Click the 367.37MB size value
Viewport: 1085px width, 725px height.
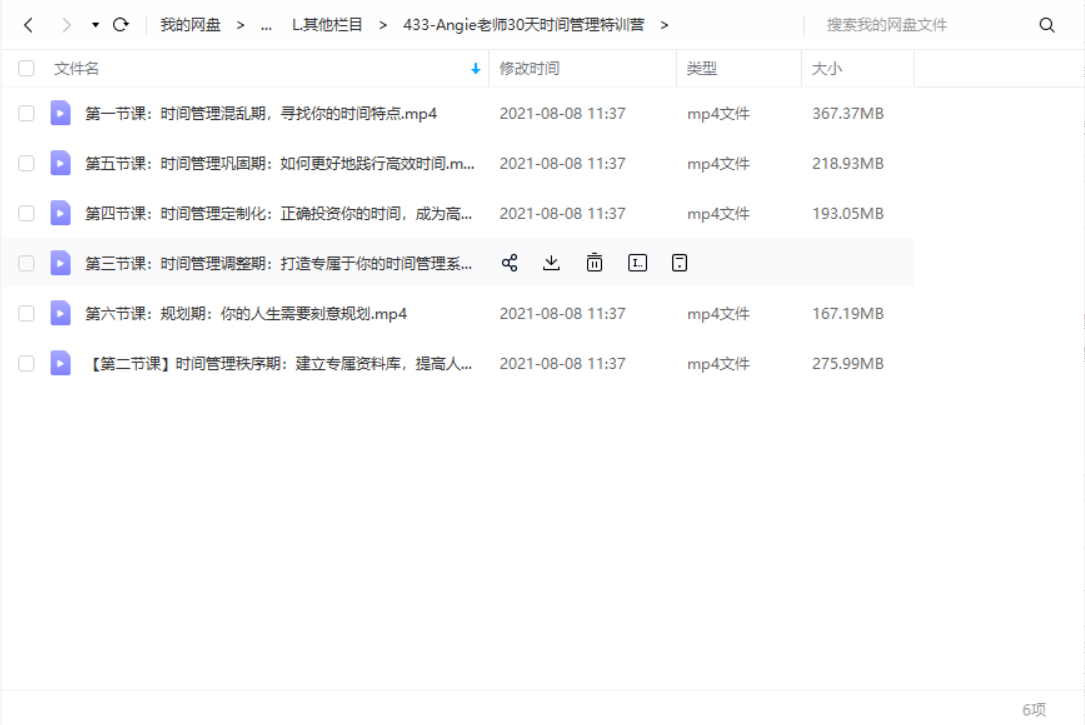tap(848, 113)
